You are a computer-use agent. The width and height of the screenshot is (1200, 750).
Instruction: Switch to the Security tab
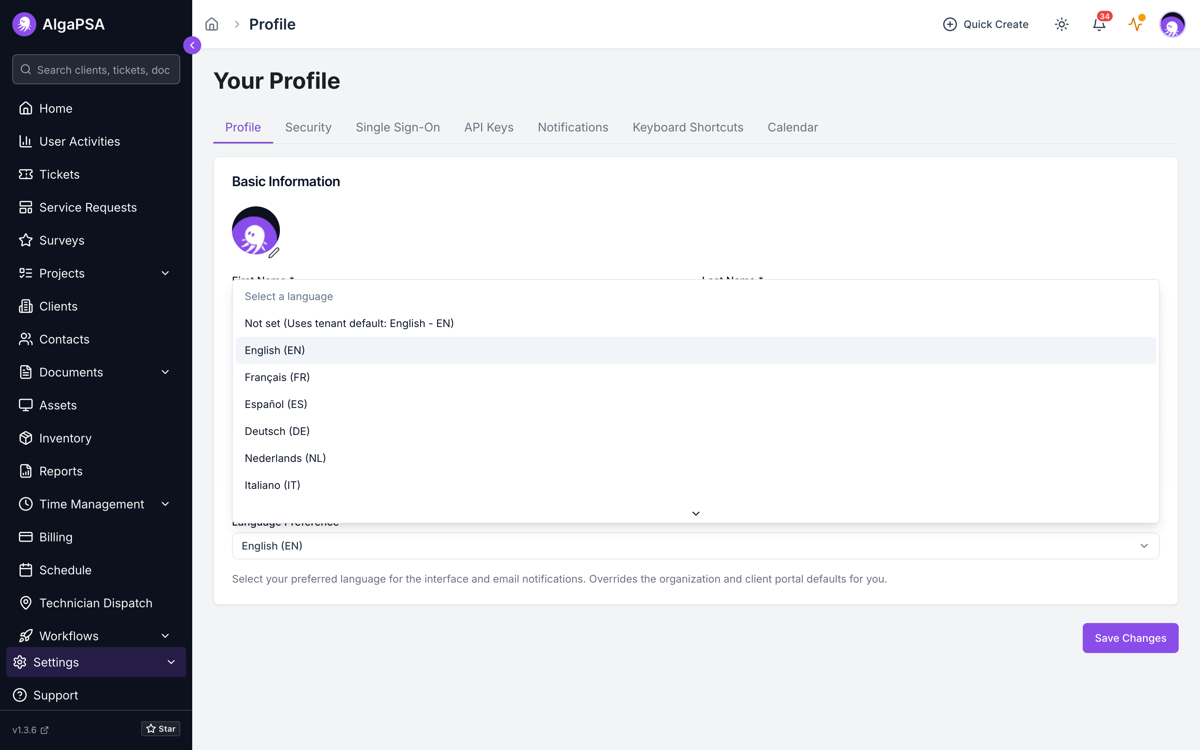308,127
